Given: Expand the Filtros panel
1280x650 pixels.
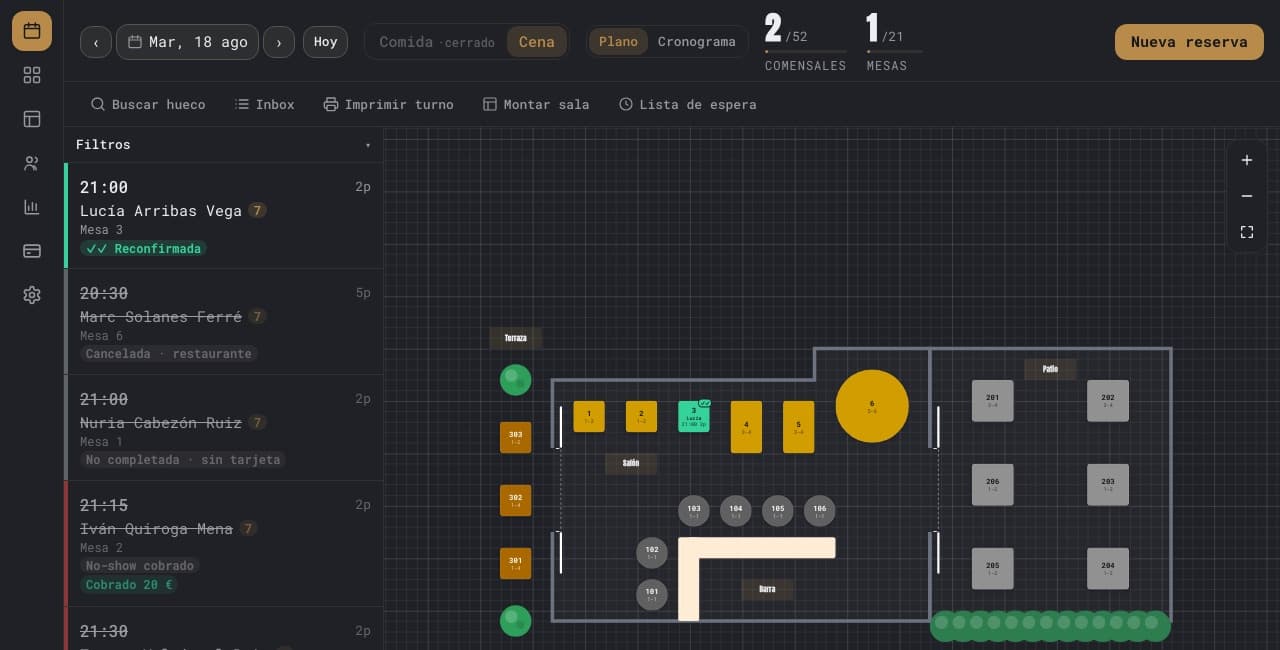Looking at the screenshot, I should 223,144.
